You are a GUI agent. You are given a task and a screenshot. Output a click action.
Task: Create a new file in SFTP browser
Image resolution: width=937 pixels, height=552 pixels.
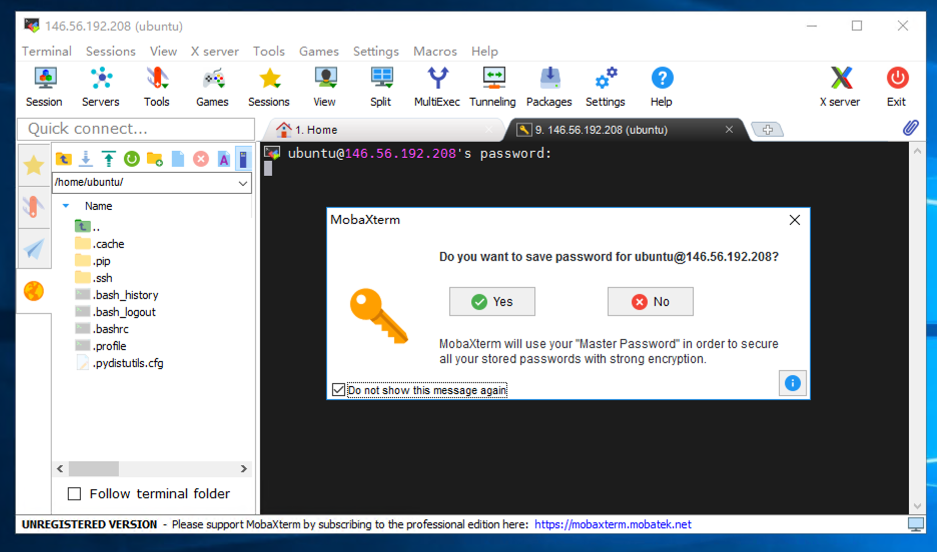coord(178,159)
